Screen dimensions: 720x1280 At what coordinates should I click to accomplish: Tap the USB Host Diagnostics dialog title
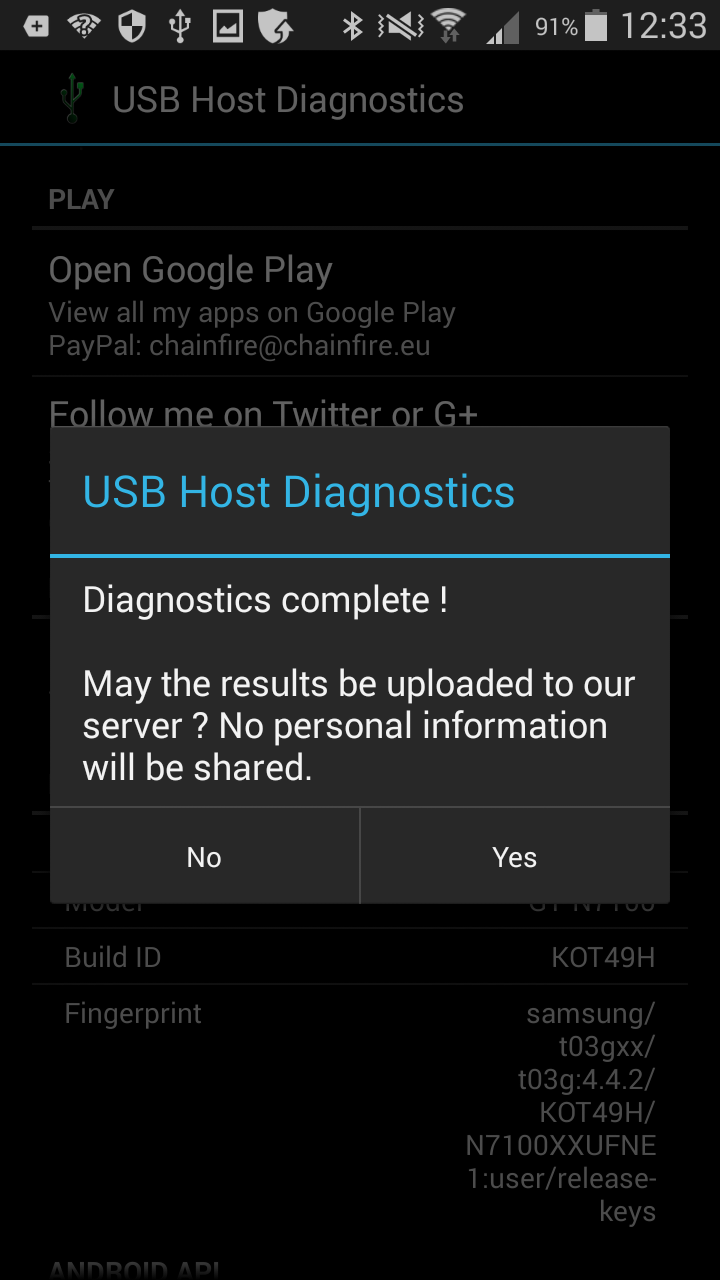pos(299,492)
